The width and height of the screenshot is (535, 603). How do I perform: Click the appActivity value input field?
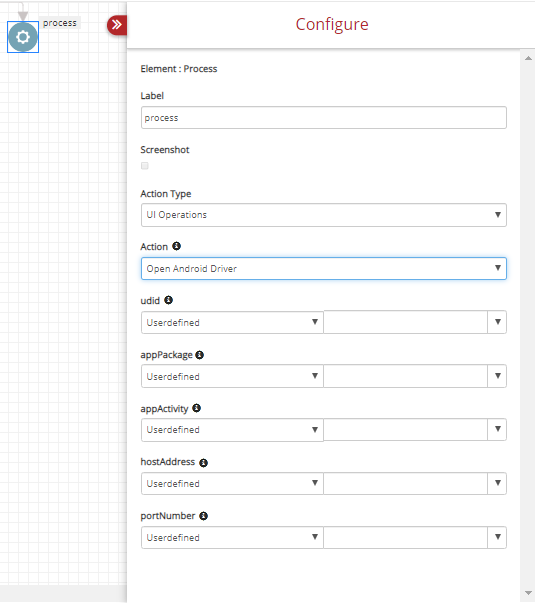coord(406,429)
